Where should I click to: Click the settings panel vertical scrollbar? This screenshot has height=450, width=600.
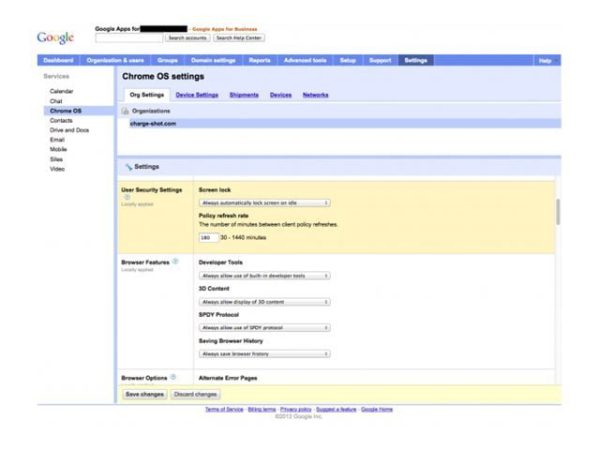557,211
